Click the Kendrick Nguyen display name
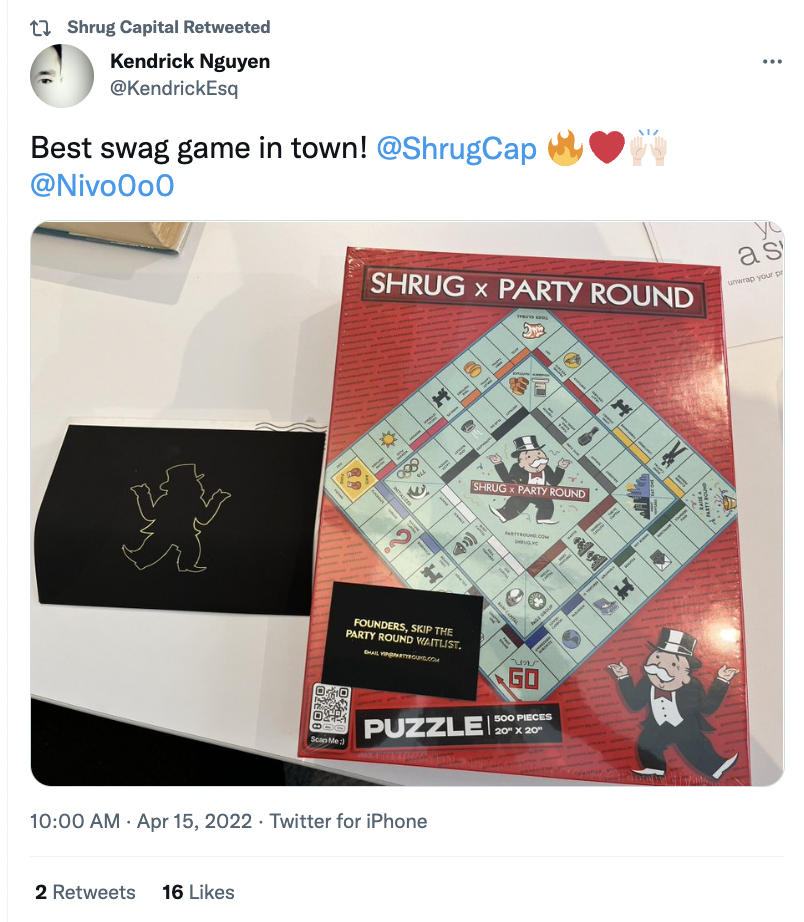 (190, 61)
